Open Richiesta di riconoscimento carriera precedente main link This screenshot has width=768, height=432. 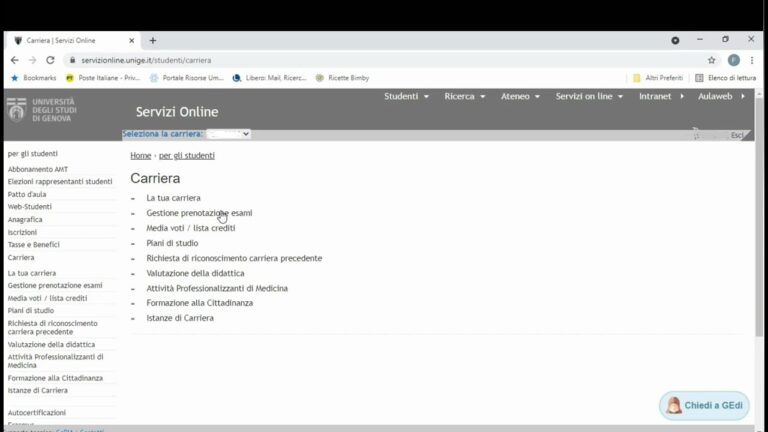click(x=234, y=258)
